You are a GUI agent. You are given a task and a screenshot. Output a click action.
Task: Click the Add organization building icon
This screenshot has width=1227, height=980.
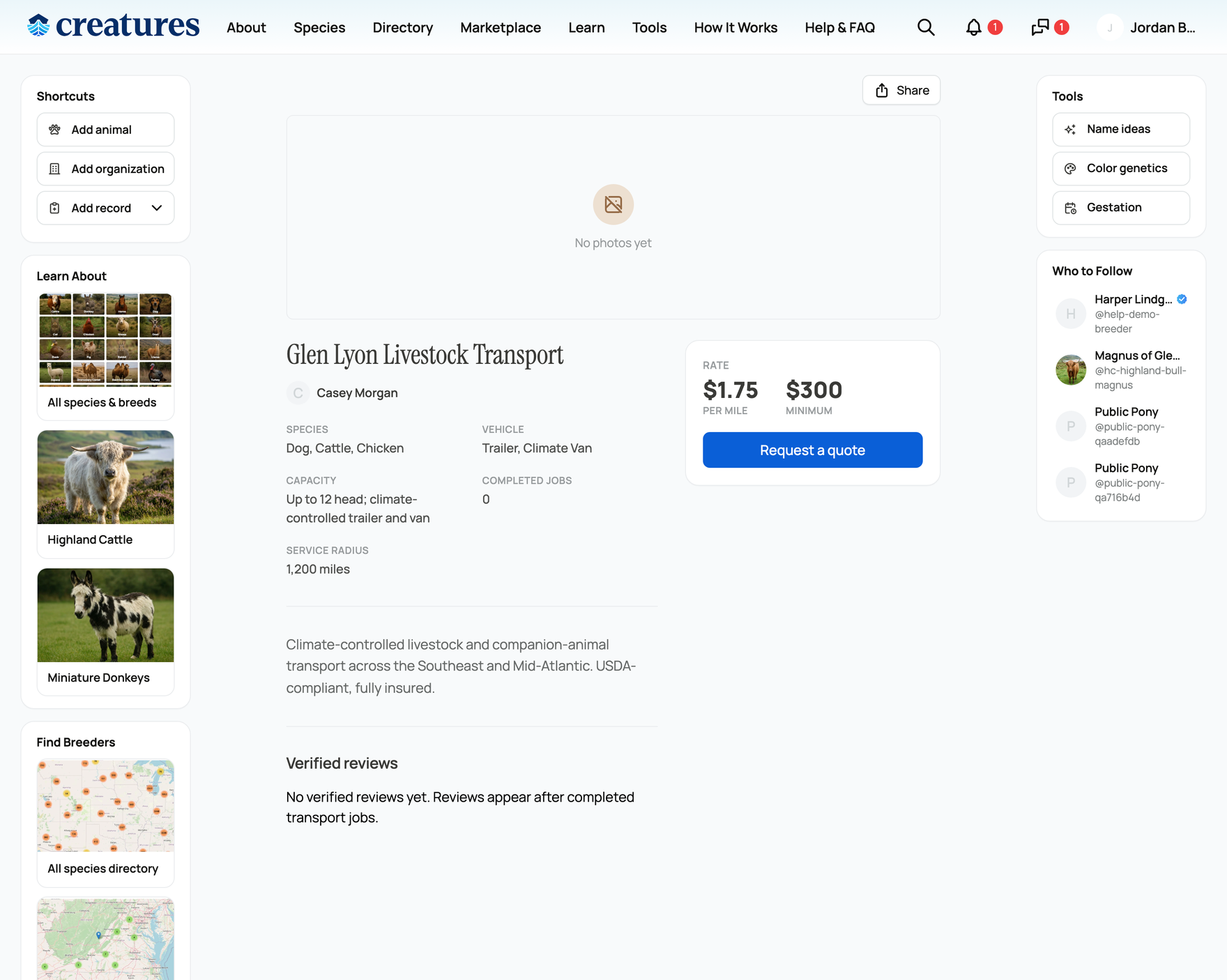[x=54, y=169]
